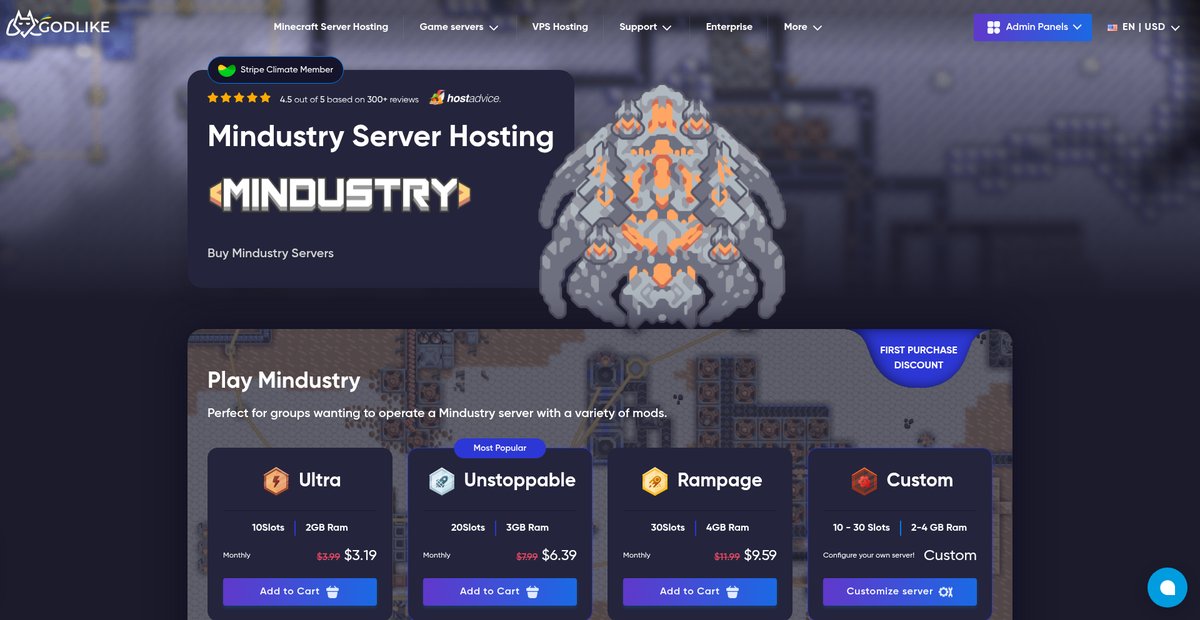Click '4.5 out of 5 based on 300+ reviews'
This screenshot has height=620, width=1200.
pyautogui.click(x=349, y=99)
